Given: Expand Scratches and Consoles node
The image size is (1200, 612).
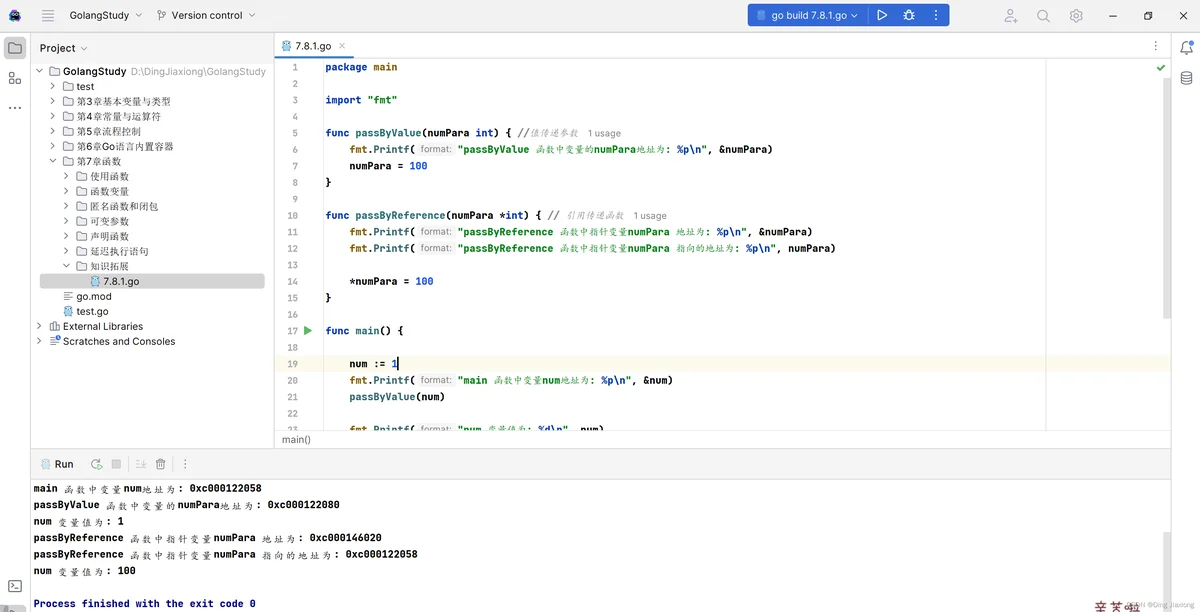Looking at the screenshot, I should 40,341.
